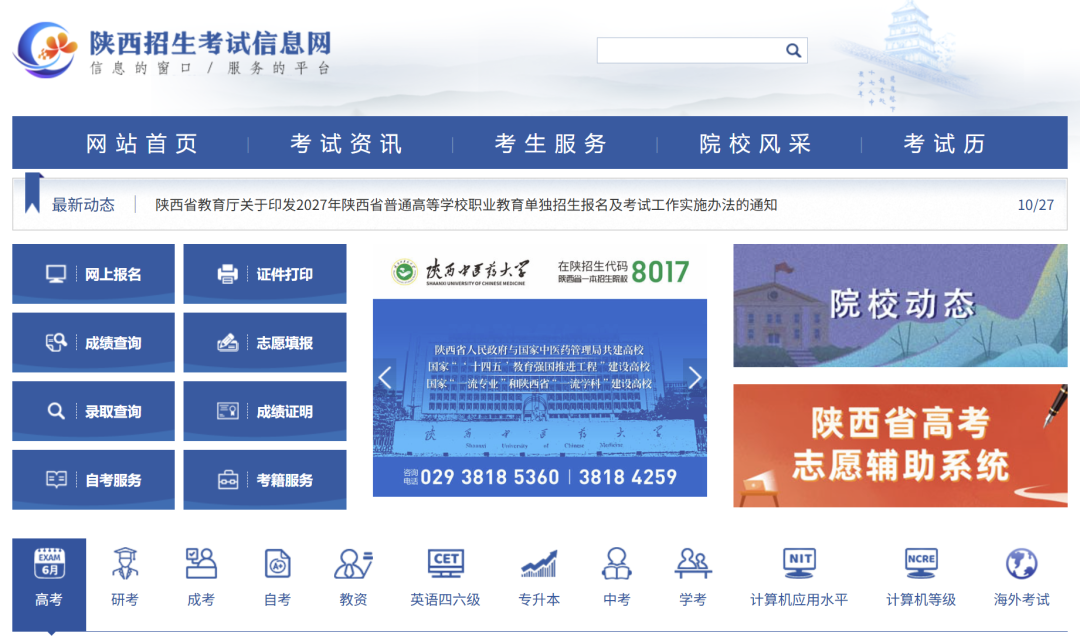This screenshot has width=1080, height=644.
Task: Open the 院校动态 banner
Action: [900, 305]
